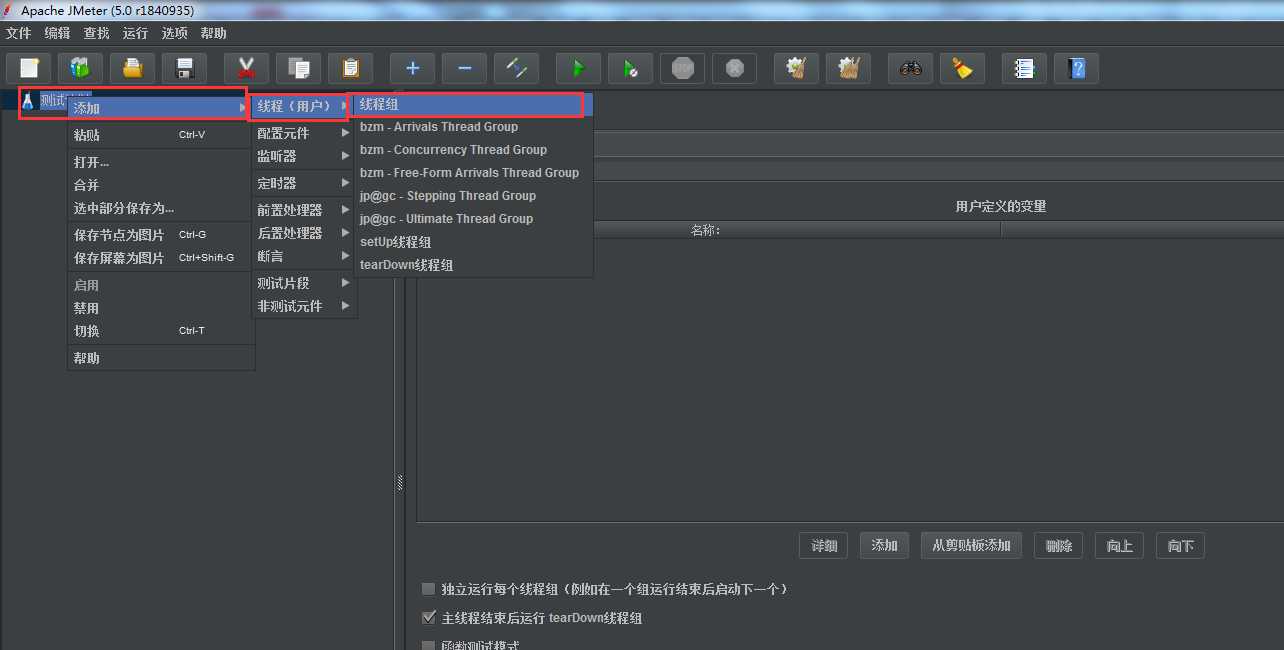Expand the 断言 submenu
Viewport: 1284px width, 650px height.
tap(304, 256)
